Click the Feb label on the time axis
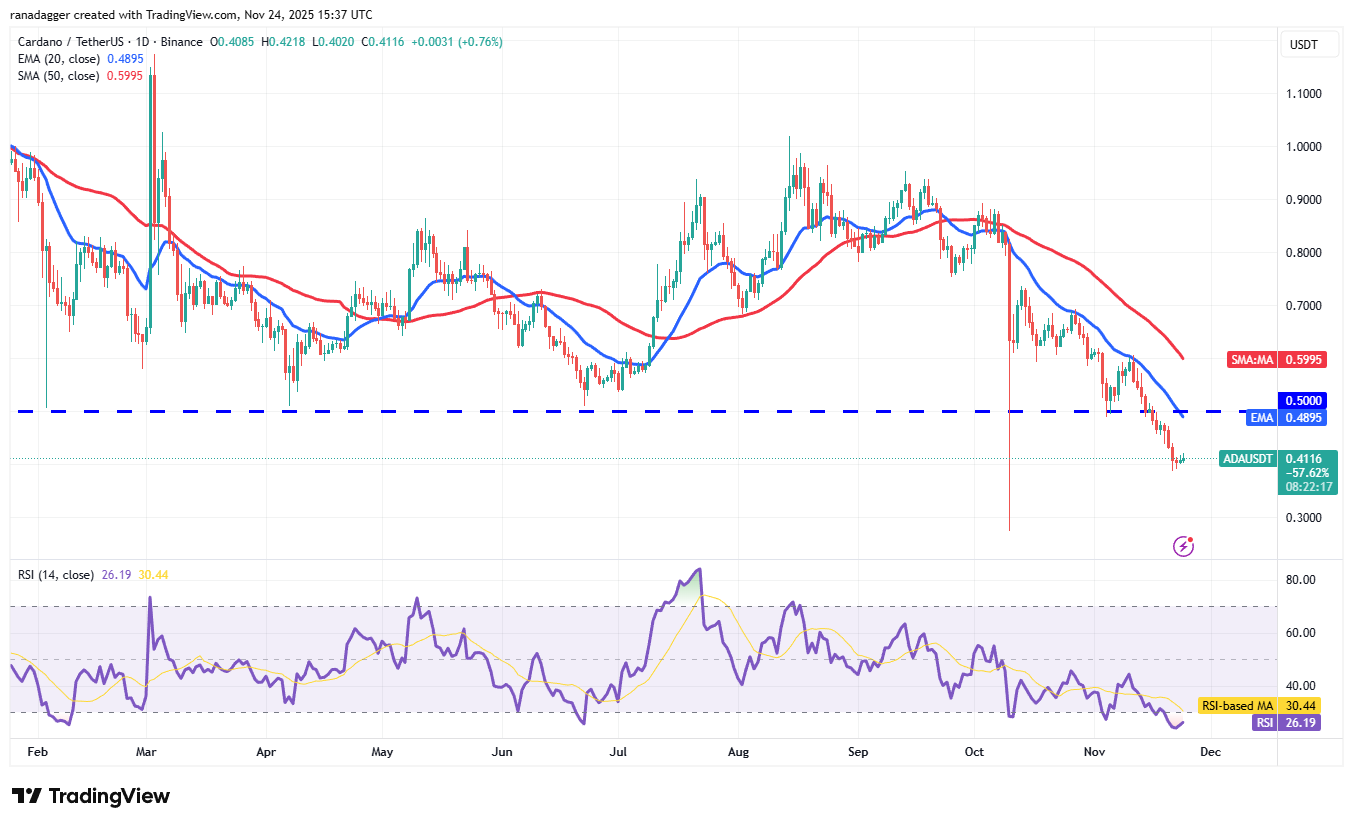1353x826 pixels. click(x=38, y=751)
